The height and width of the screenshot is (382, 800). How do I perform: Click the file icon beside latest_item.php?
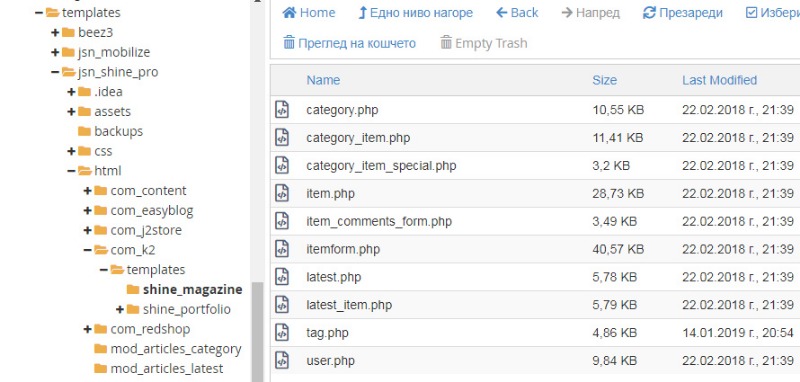tap(282, 304)
